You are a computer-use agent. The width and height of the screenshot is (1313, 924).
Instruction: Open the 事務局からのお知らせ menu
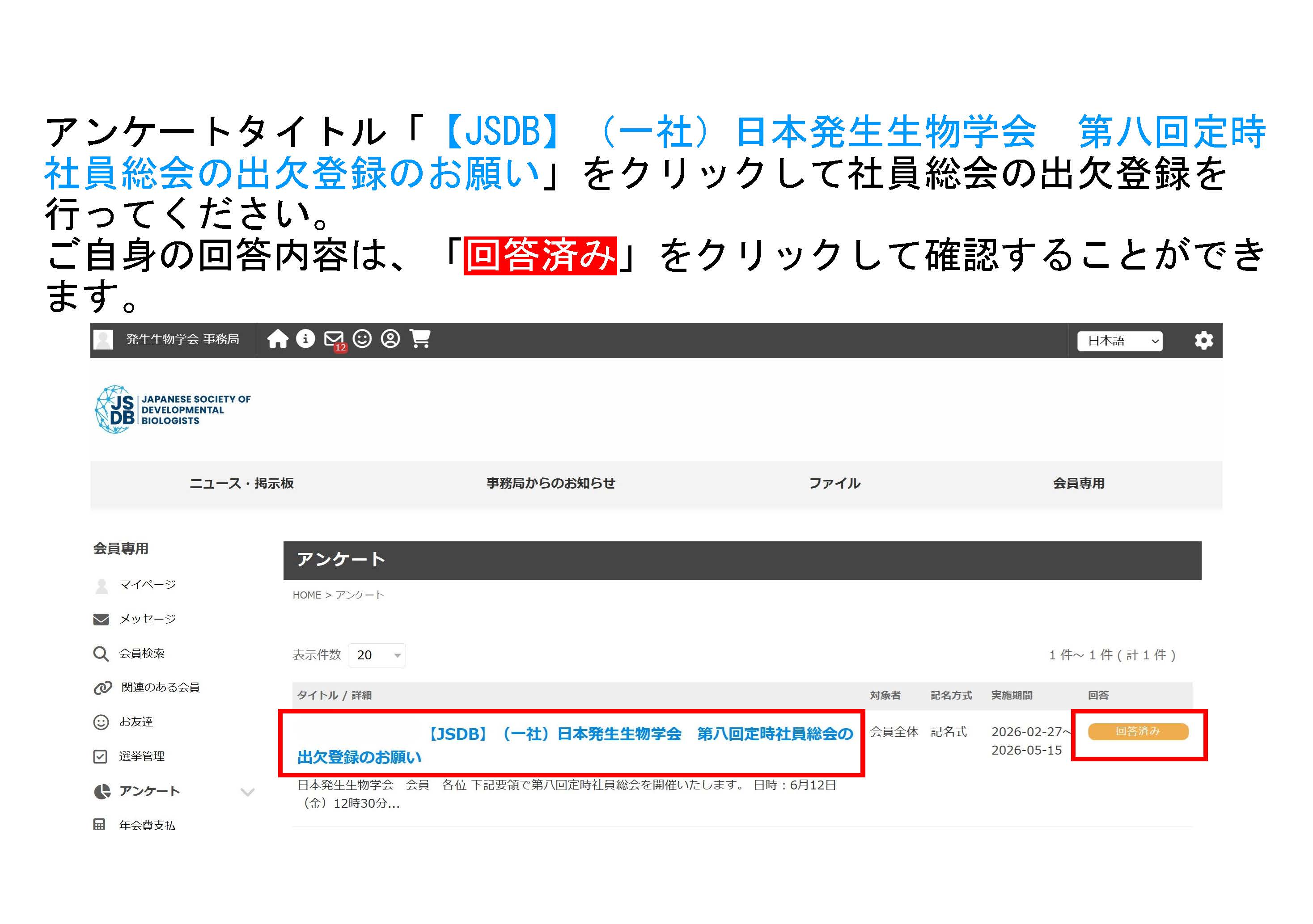tap(551, 484)
